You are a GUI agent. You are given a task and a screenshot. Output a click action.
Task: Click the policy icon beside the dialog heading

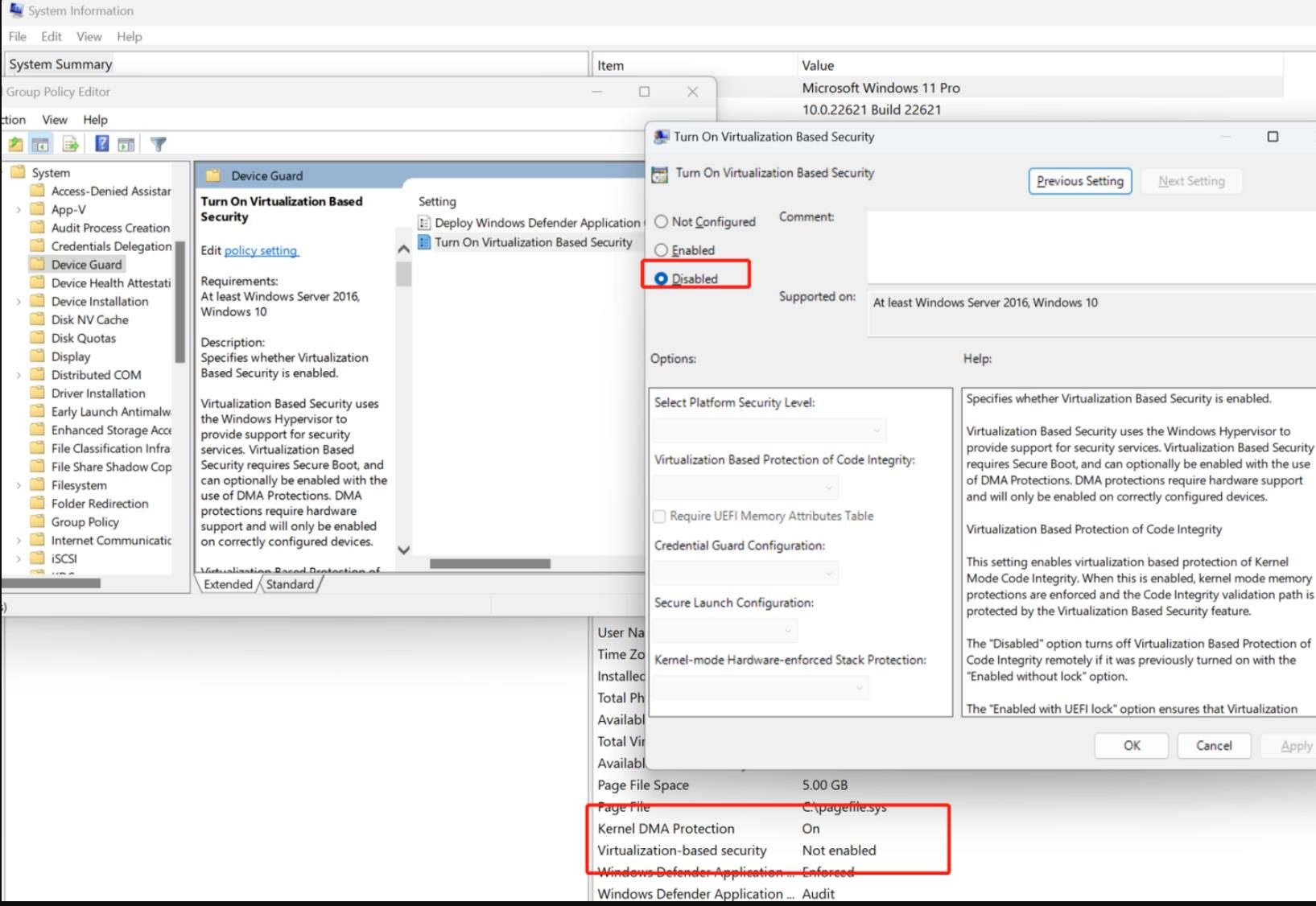coord(660,174)
